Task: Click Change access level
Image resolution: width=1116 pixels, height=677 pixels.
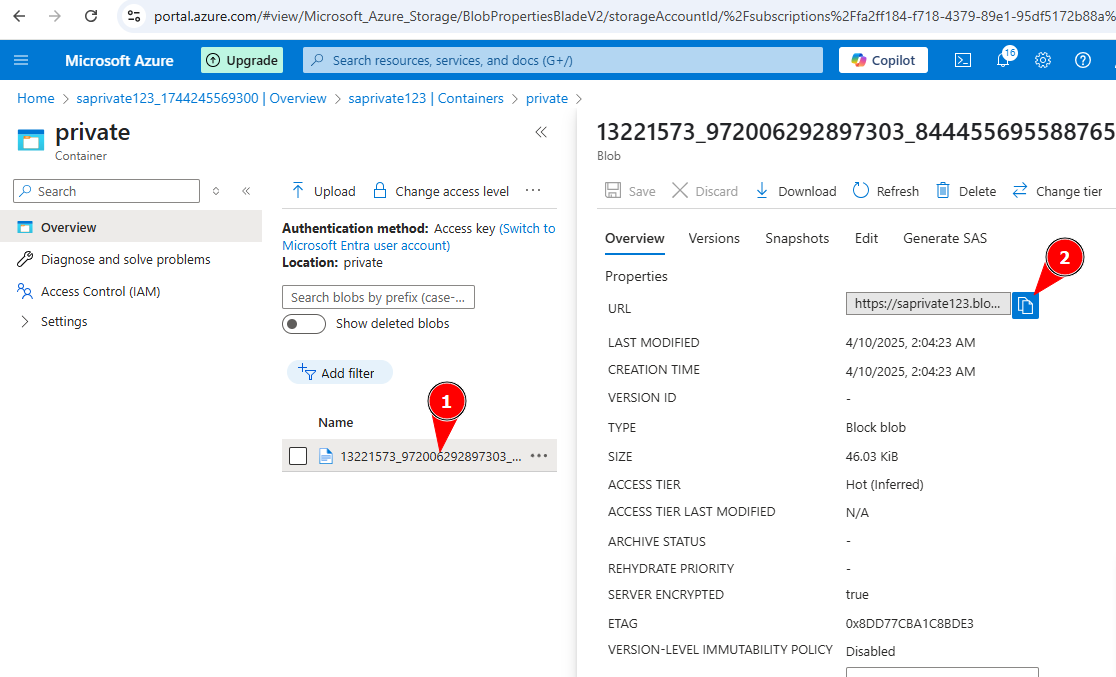Action: (441, 191)
